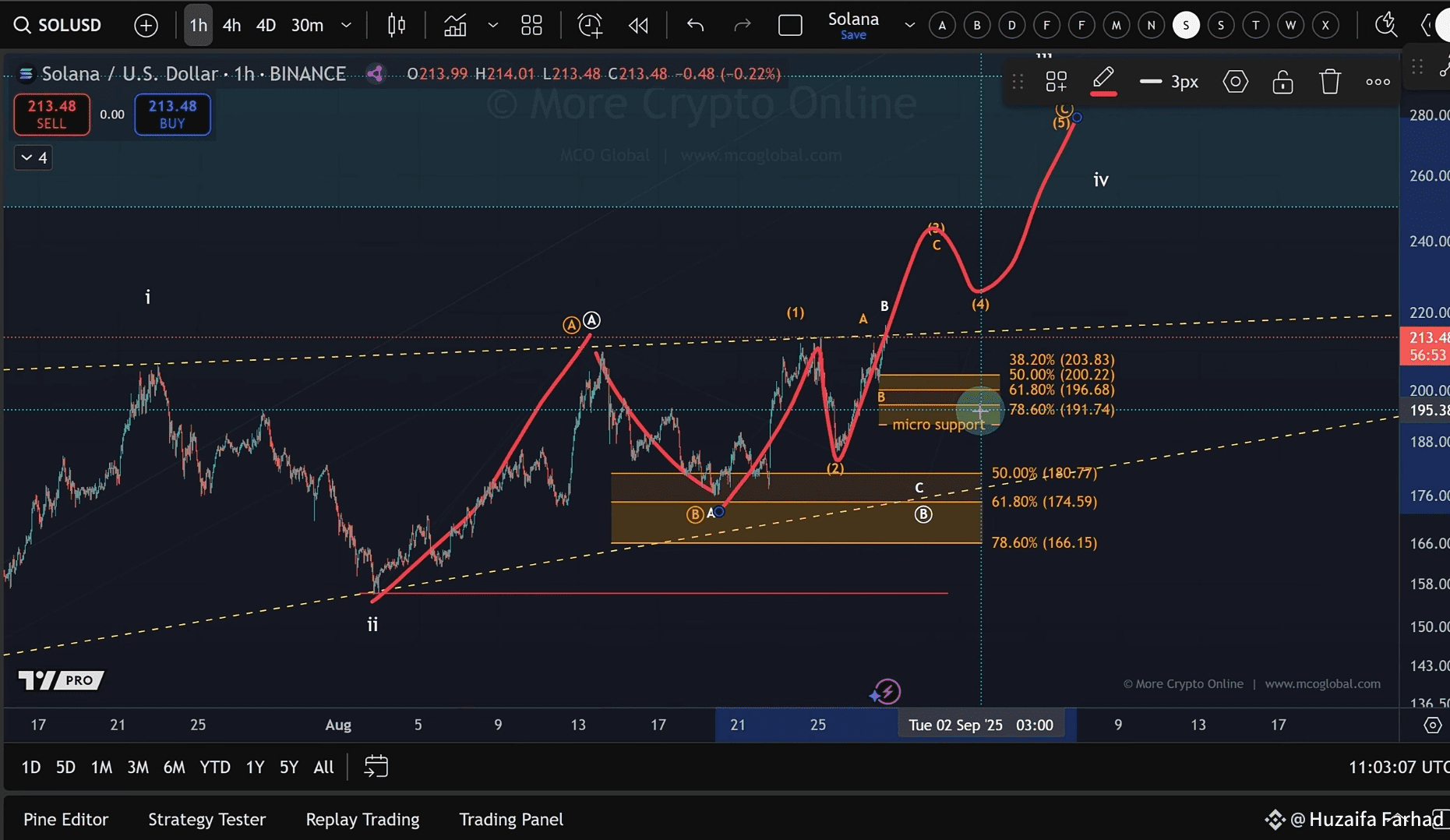Open Solana symbol title in legend
1450x840 pixels.
194,73
